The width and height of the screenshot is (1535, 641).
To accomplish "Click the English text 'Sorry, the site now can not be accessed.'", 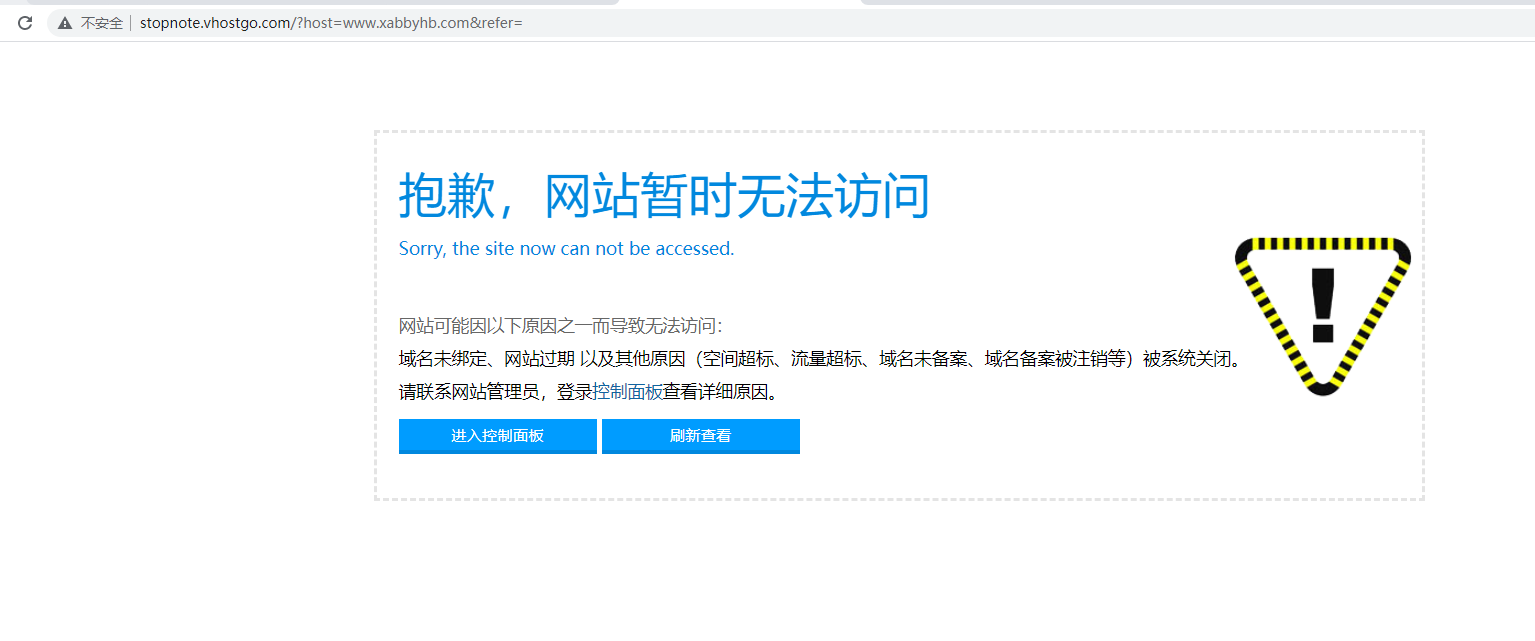I will pos(566,249).
